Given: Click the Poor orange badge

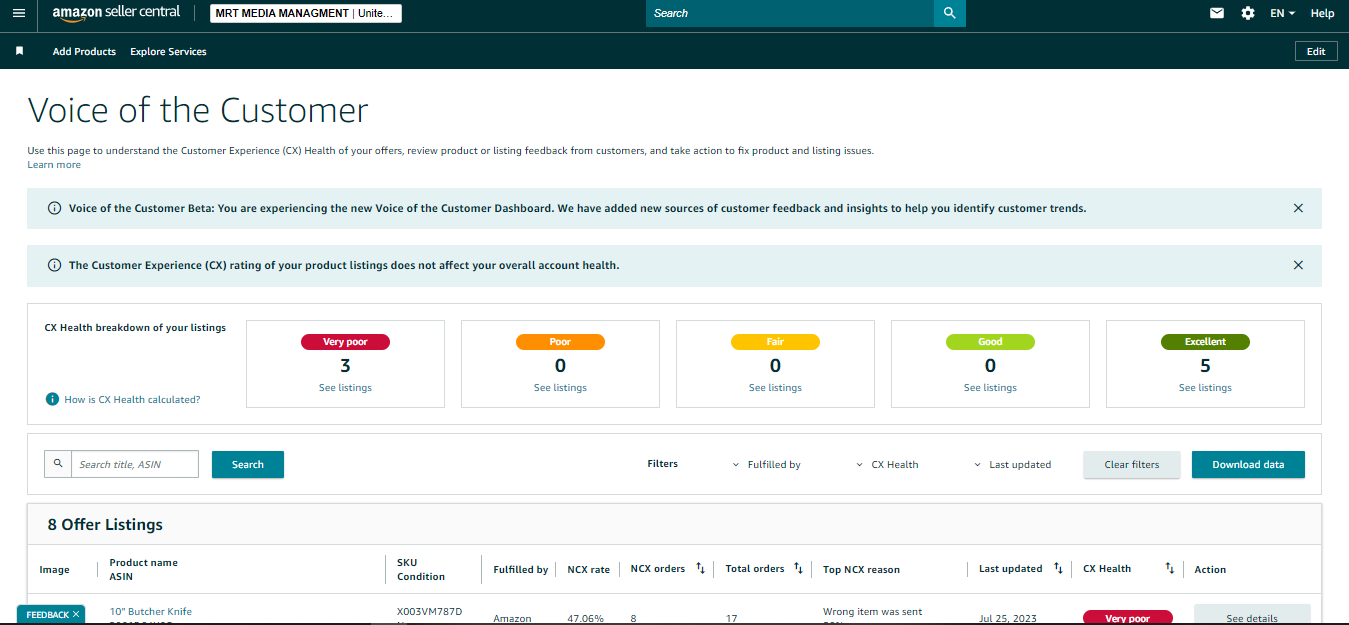Looking at the screenshot, I should (560, 342).
